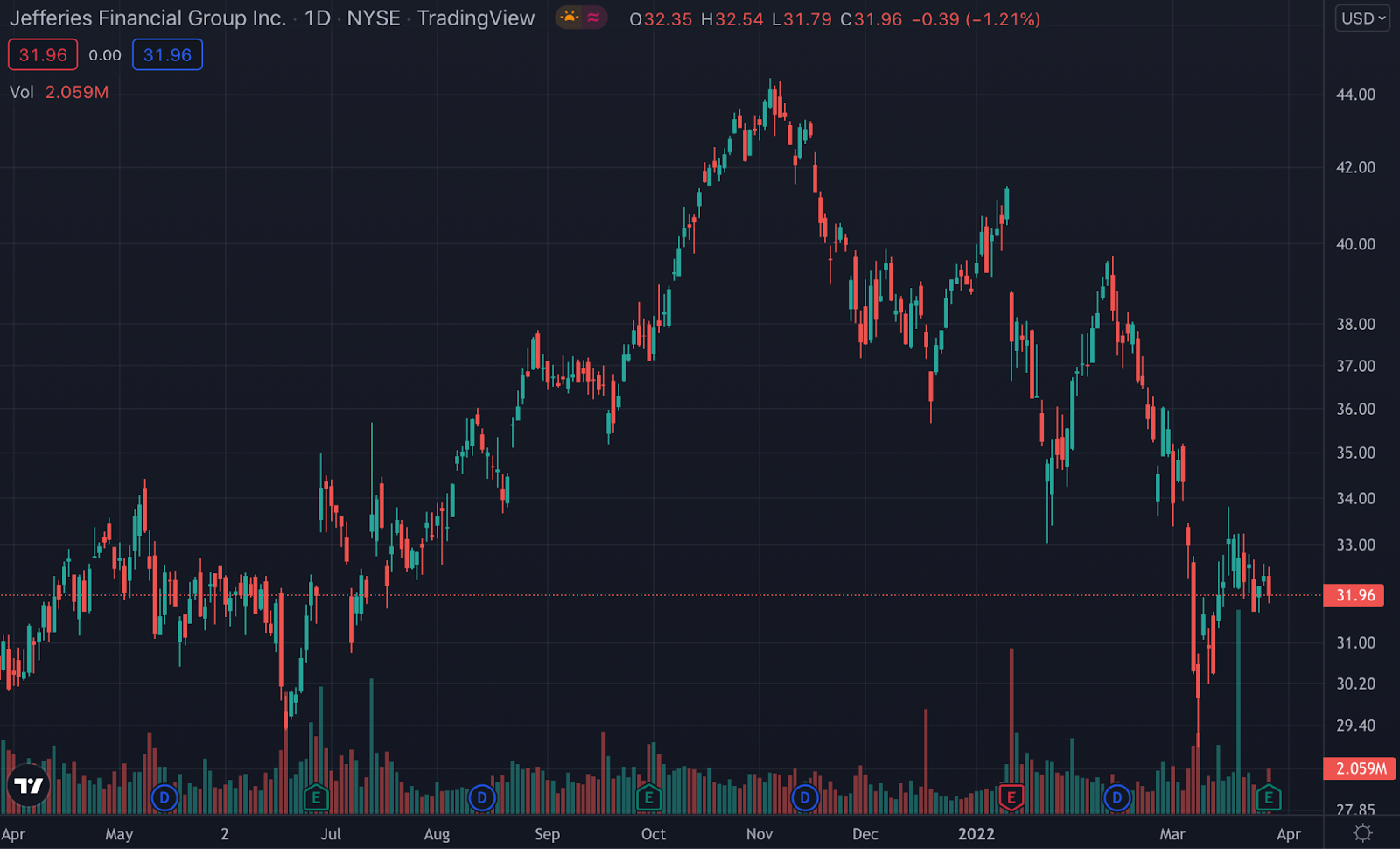The width and height of the screenshot is (1400, 849).
Task: Open the earnings marker before Jul
Action: point(316,797)
